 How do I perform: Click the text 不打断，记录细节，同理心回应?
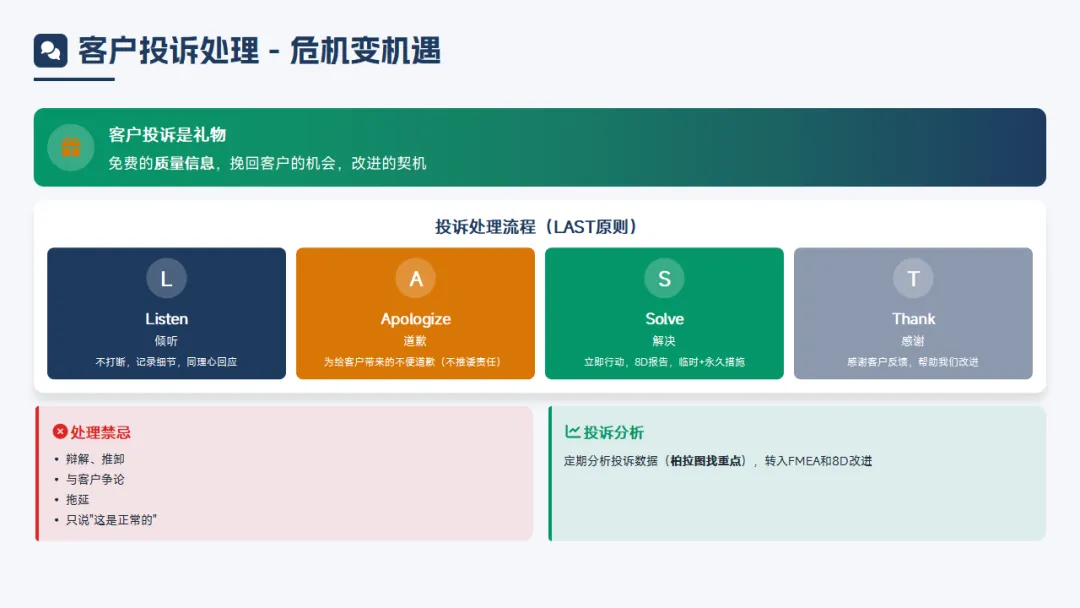tap(166, 361)
